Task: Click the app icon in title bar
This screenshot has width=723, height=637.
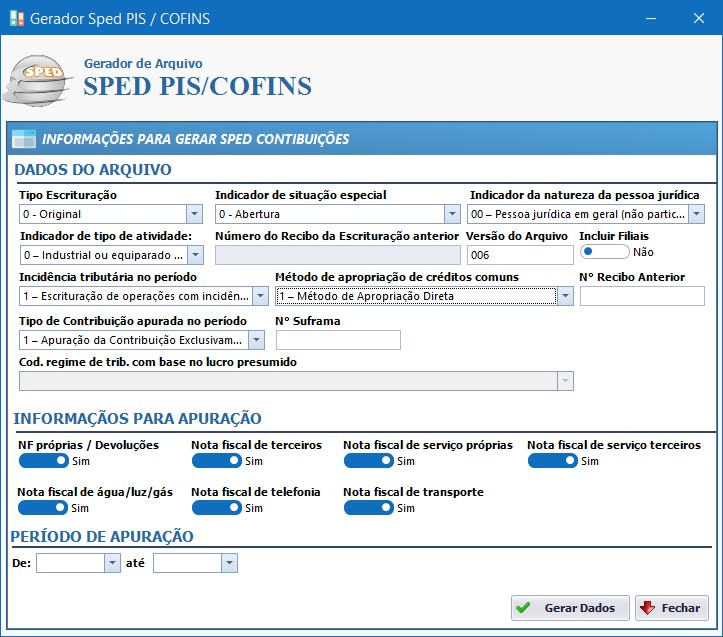Action: pyautogui.click(x=17, y=18)
